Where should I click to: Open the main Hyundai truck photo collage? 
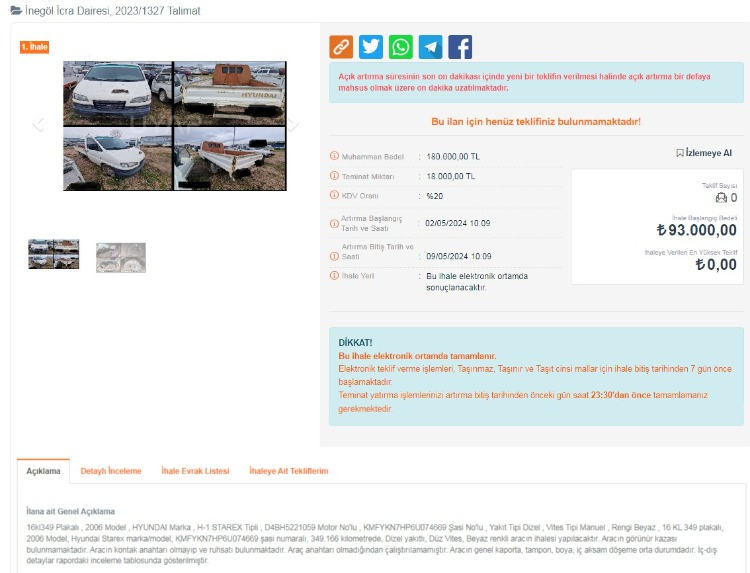coord(175,126)
